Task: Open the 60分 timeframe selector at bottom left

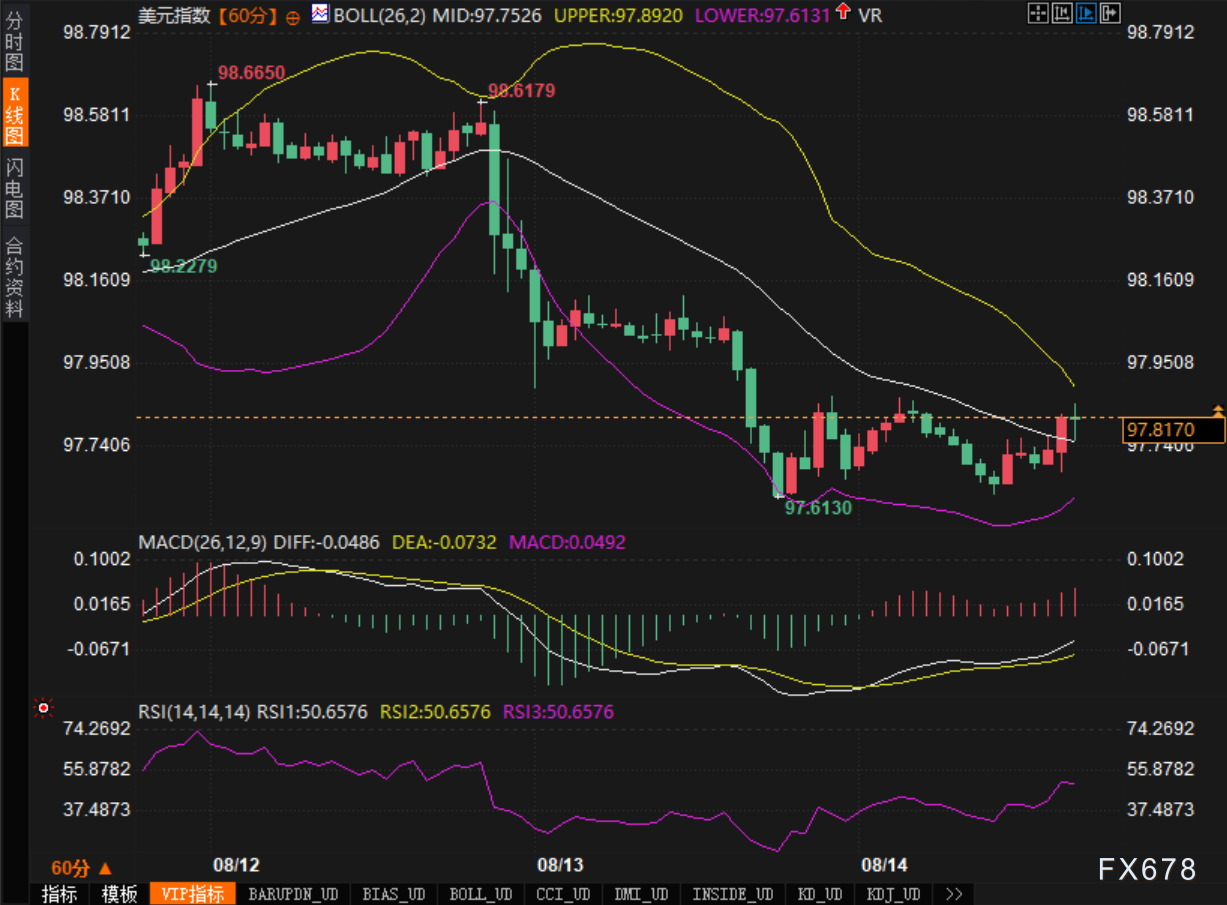Action: point(82,867)
